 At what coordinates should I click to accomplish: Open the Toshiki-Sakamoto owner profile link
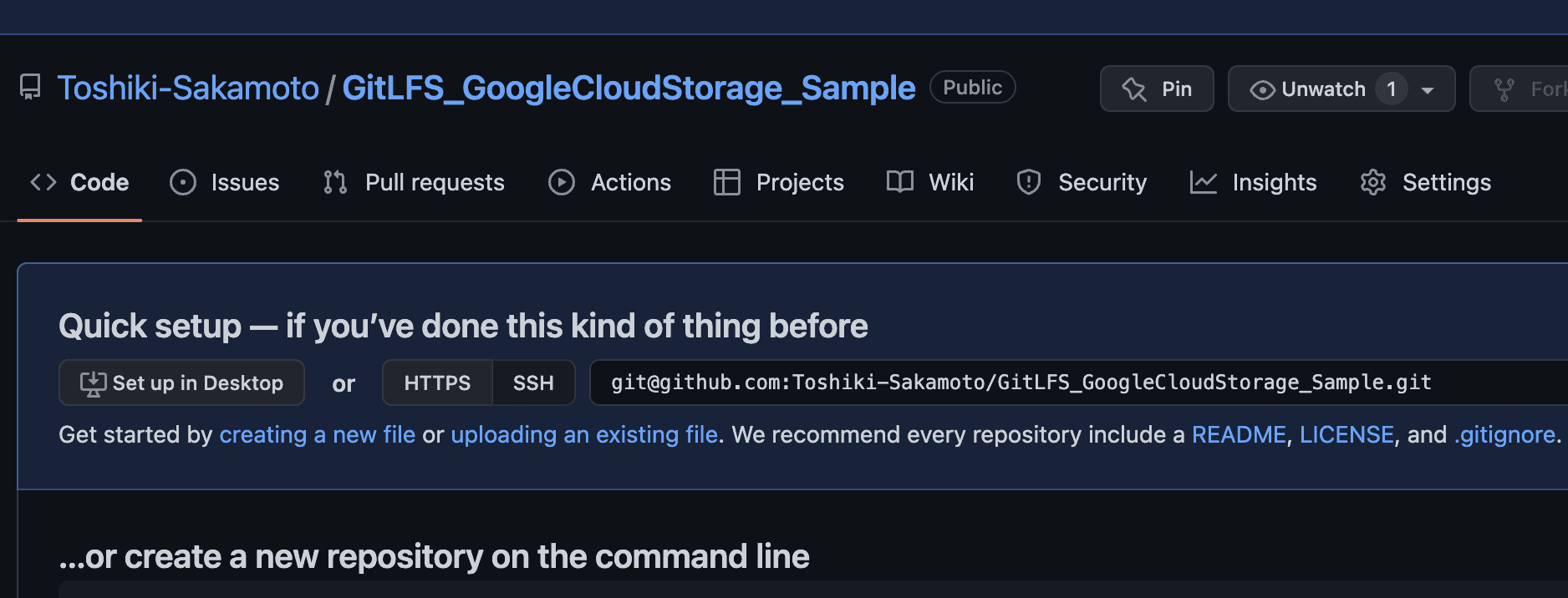pos(188,88)
